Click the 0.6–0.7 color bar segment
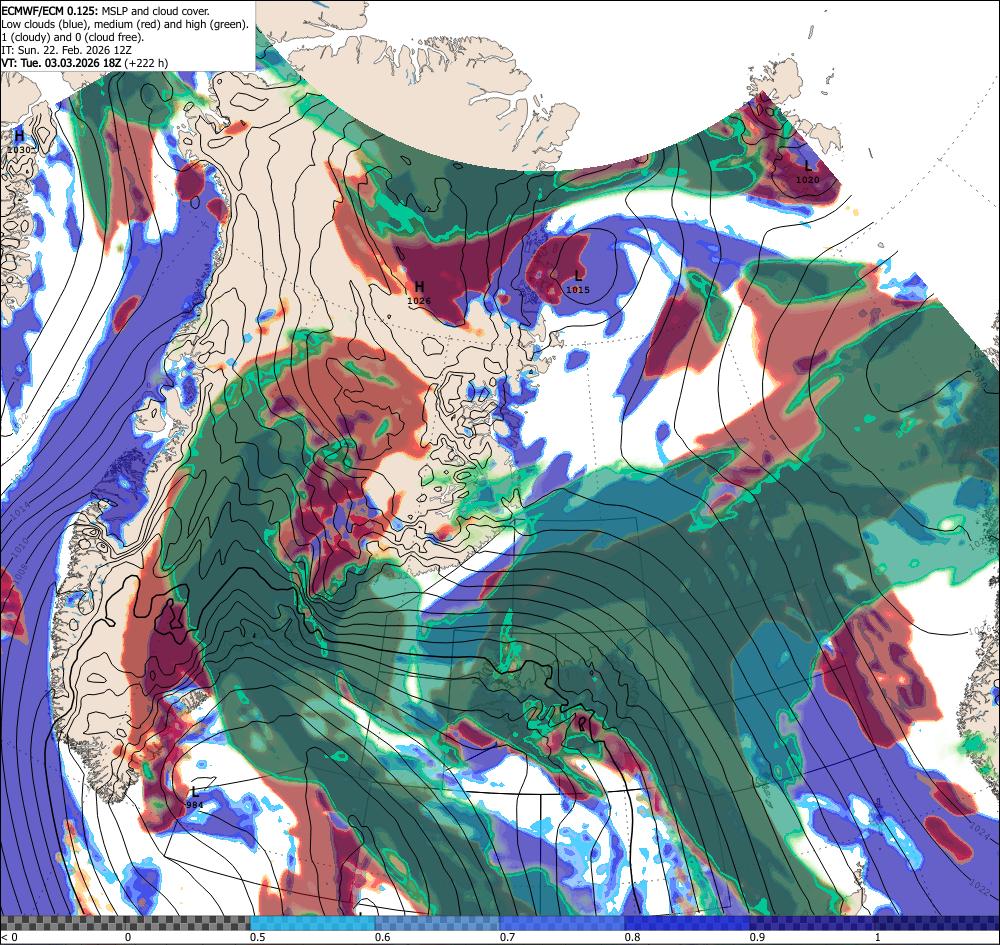The image size is (1000, 945). [437, 923]
